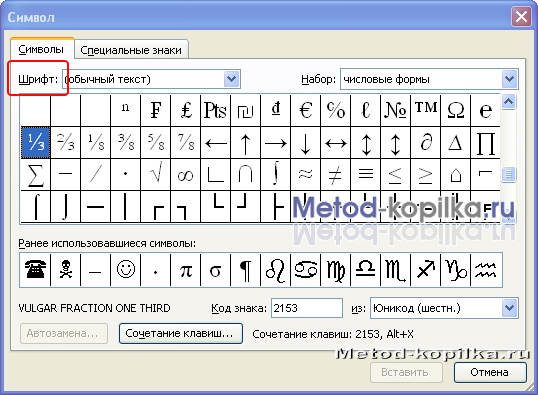Select the greater-than-or-equal ≥ symbol
The image size is (538, 395).
(x=425, y=175)
